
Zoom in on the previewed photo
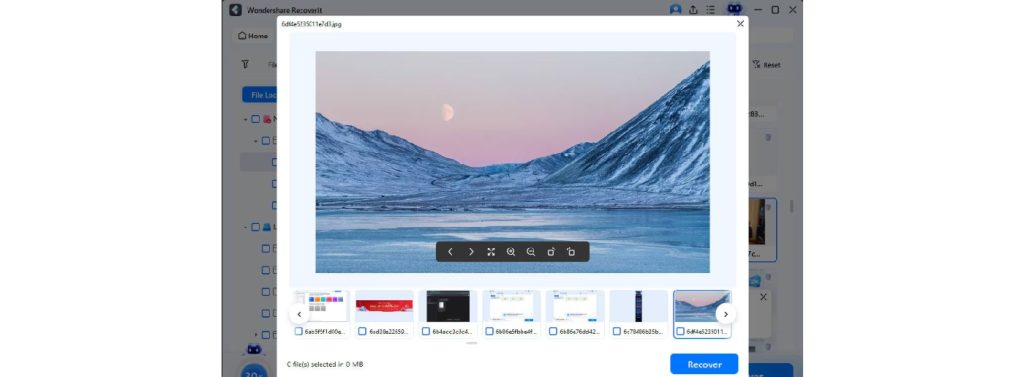click(511, 252)
